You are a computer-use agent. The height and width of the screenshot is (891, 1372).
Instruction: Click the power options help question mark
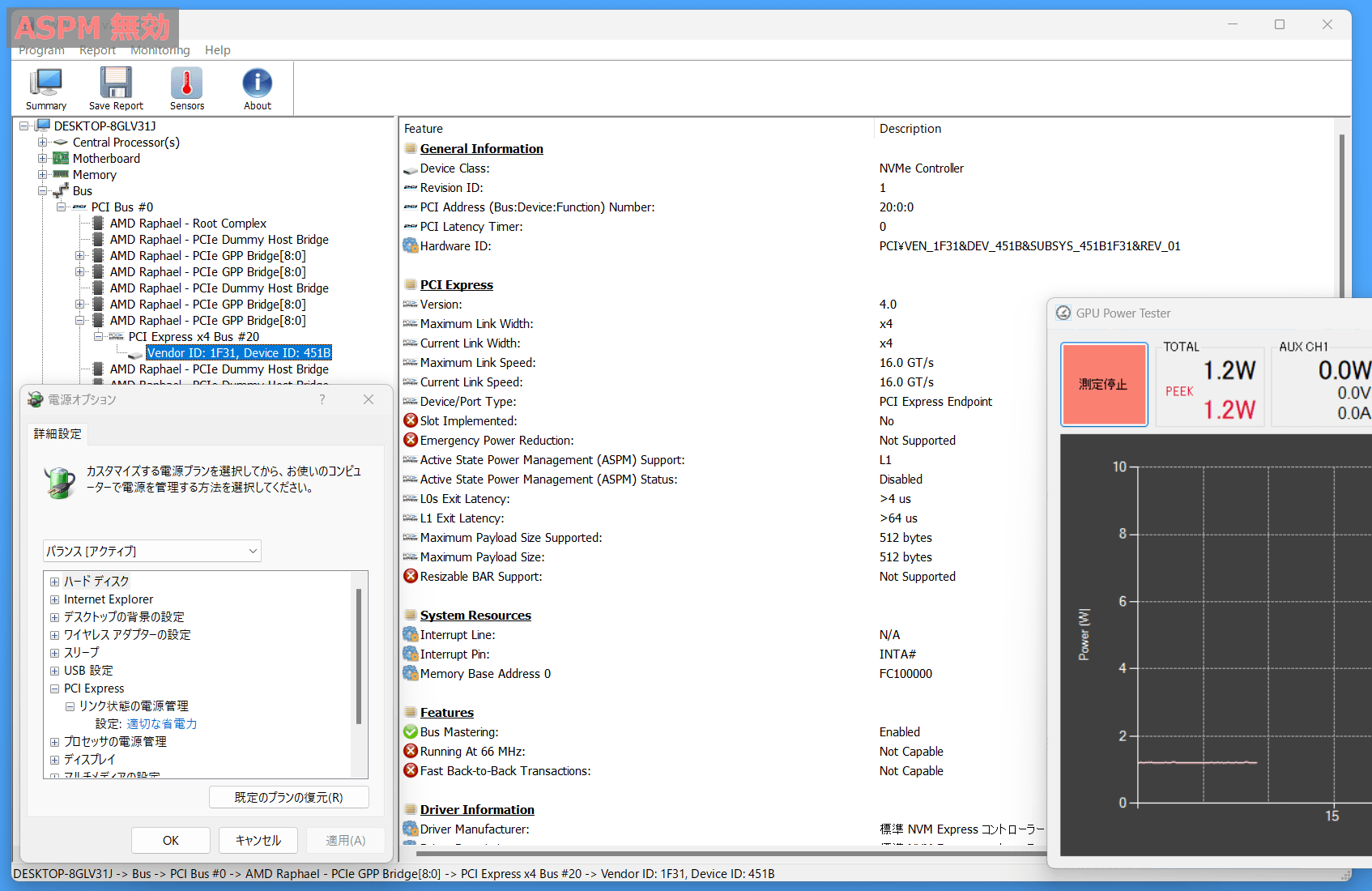322,399
